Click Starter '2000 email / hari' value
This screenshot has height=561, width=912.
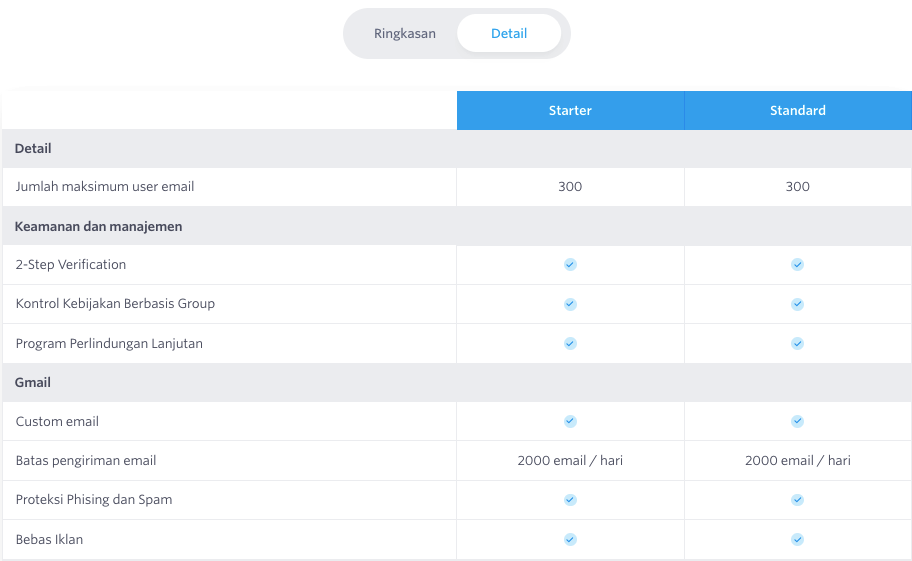(x=570, y=460)
